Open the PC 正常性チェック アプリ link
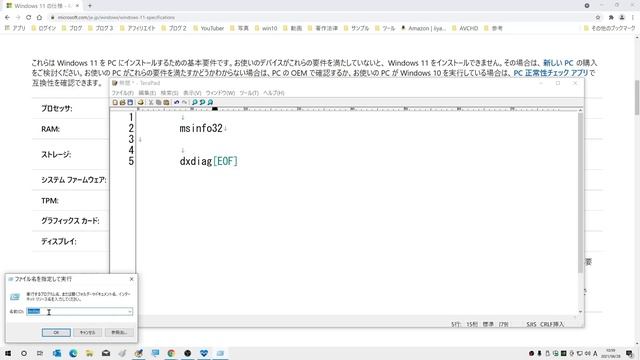This screenshot has width=640, height=360. (551, 73)
